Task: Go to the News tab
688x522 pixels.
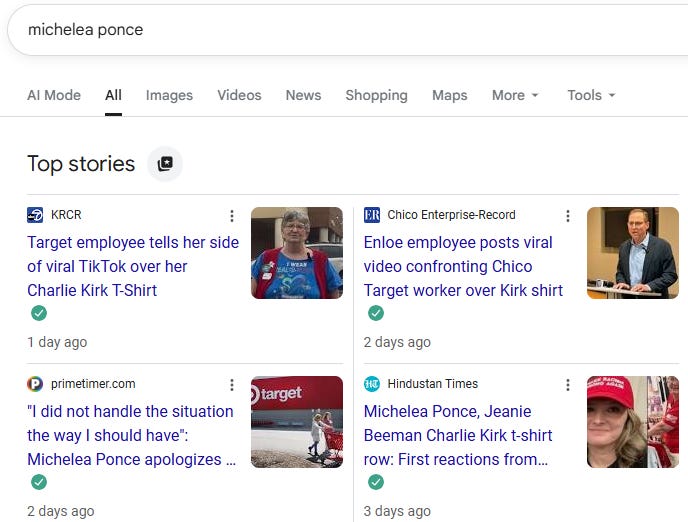Action: [x=303, y=95]
